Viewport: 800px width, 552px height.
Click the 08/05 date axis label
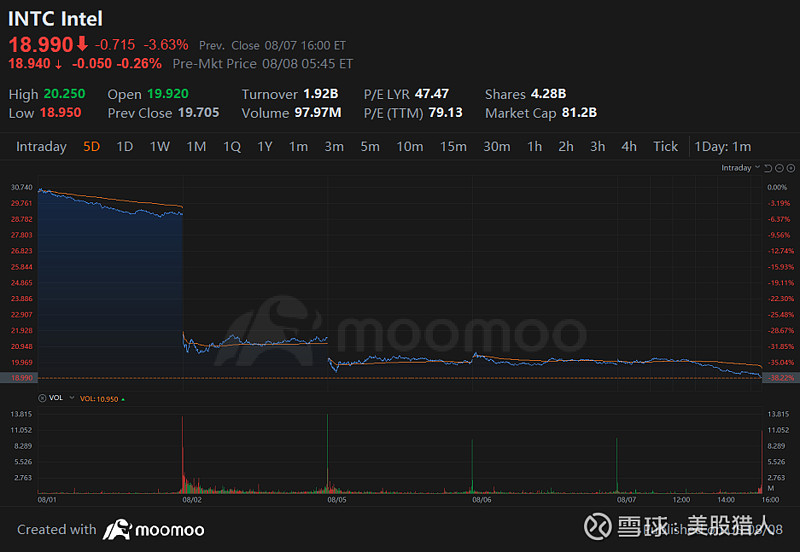click(x=337, y=500)
